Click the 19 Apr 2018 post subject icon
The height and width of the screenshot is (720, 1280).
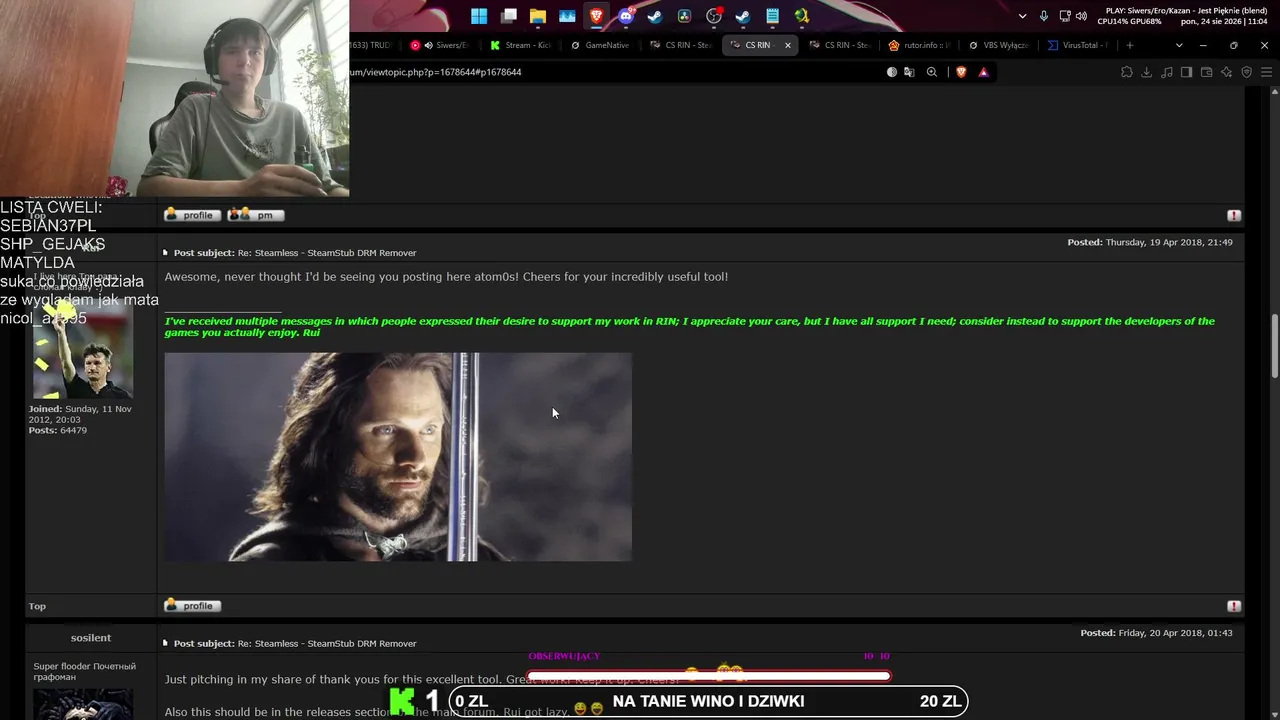pos(166,253)
